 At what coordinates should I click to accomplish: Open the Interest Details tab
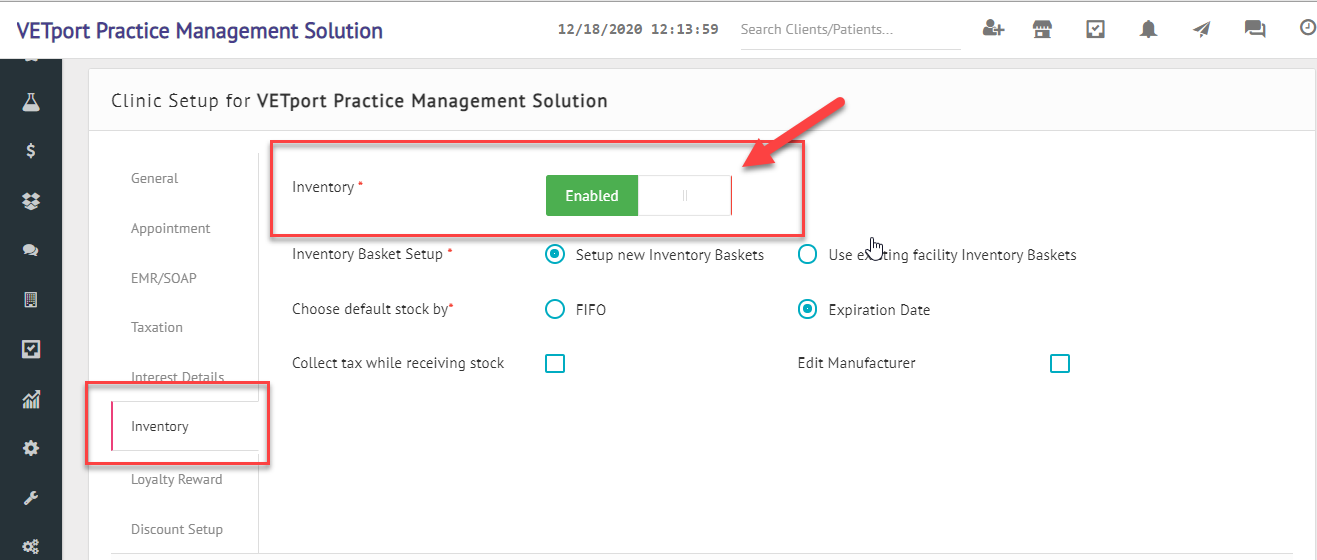(x=178, y=377)
